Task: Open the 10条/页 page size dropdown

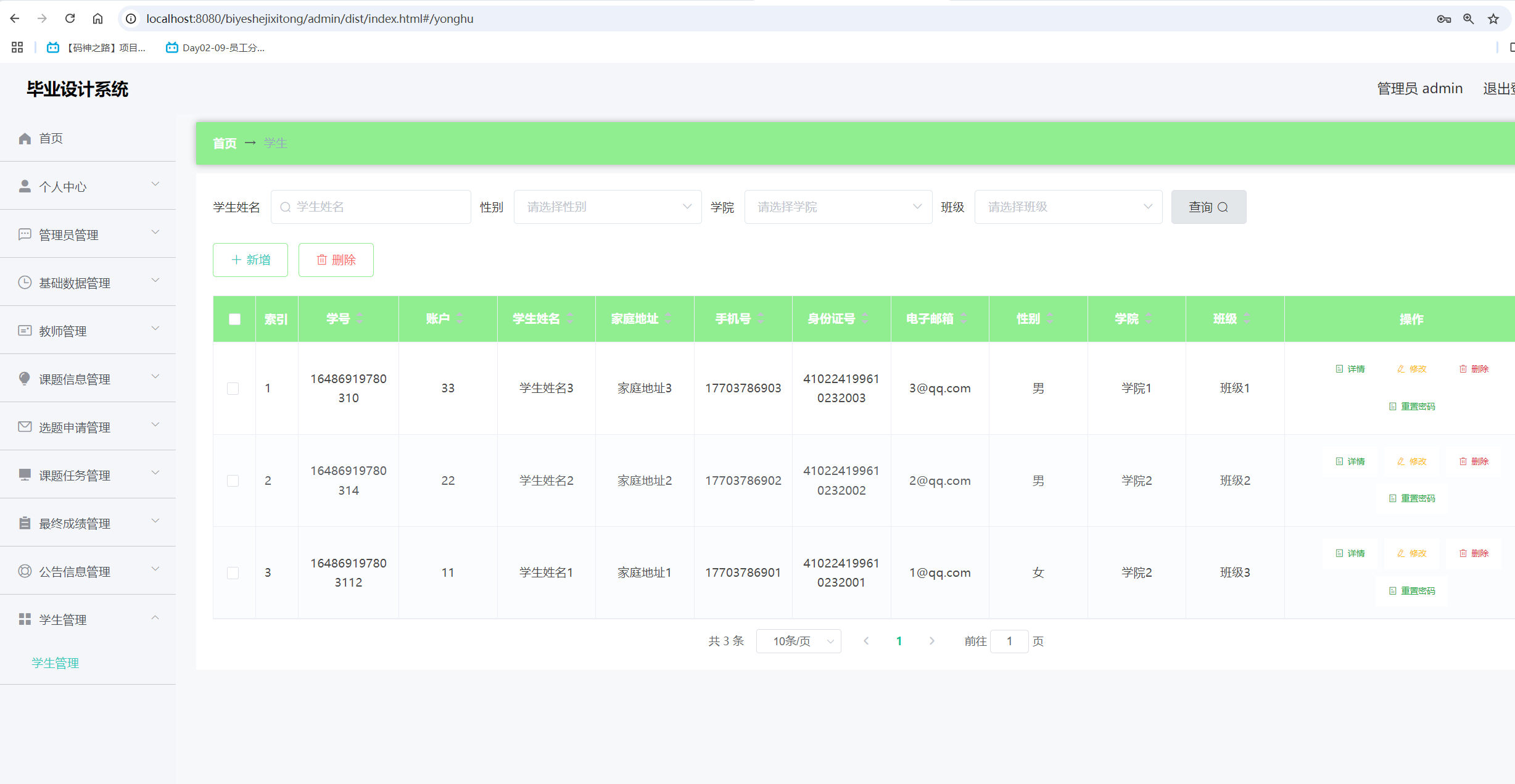Action: (798, 641)
